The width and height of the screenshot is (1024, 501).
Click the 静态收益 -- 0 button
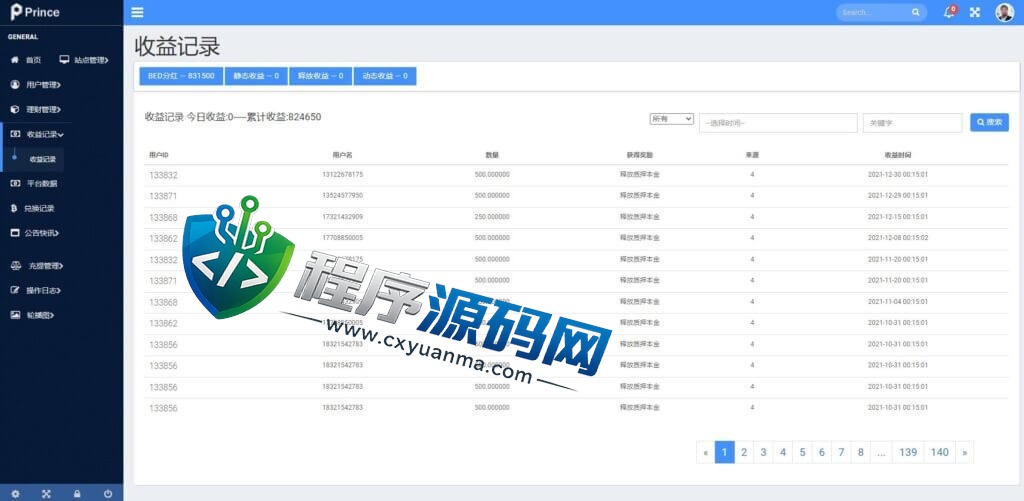(x=256, y=76)
